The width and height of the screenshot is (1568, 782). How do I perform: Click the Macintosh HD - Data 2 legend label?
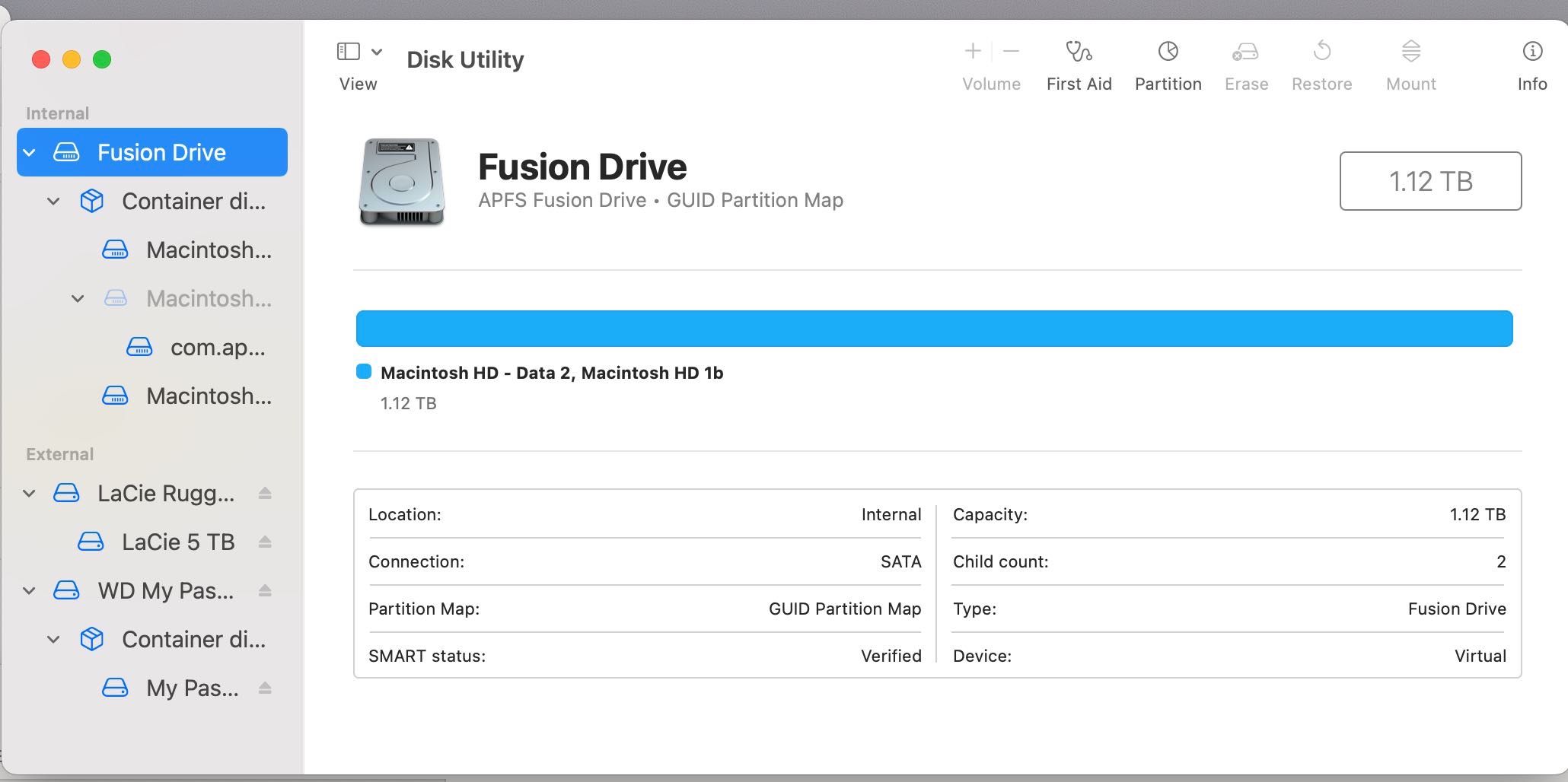(x=552, y=373)
